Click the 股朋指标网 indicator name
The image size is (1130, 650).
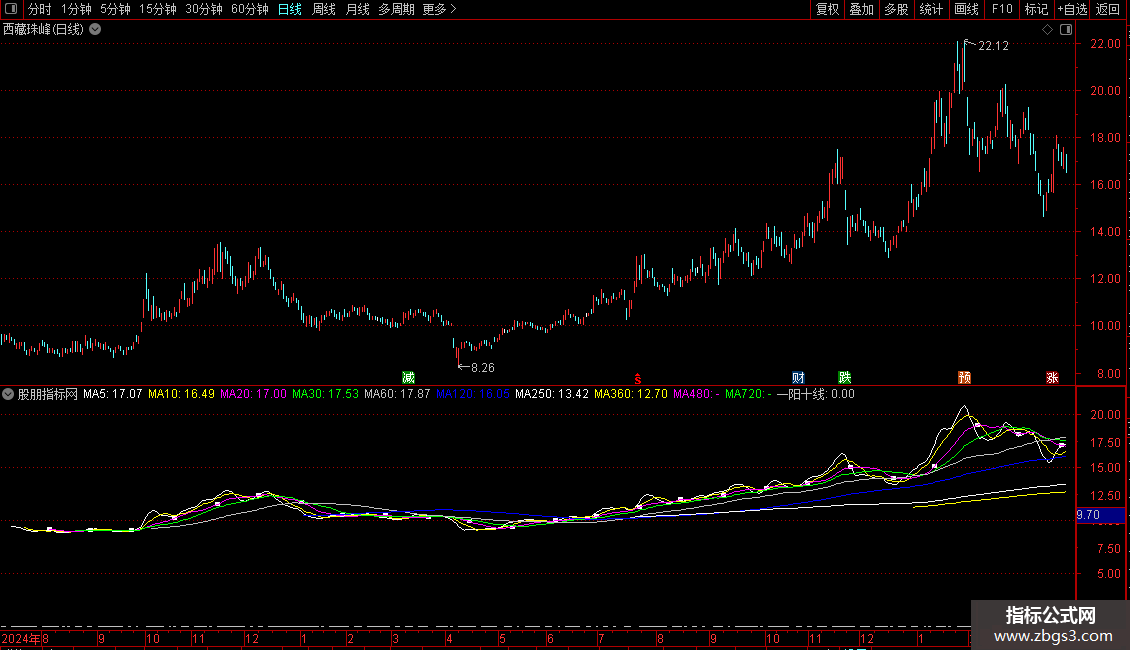pyautogui.click(x=48, y=394)
